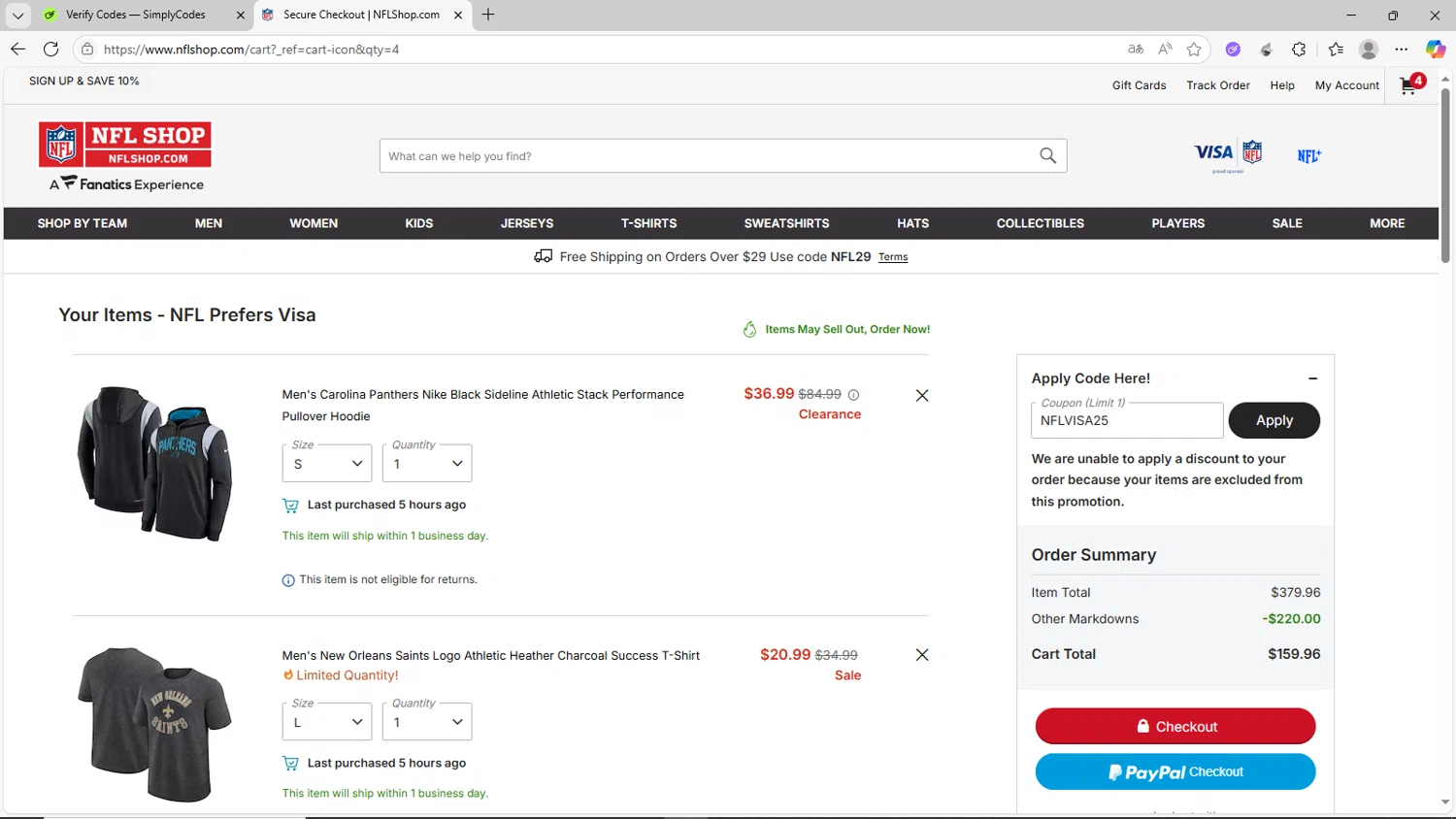Close the Verify Codes SimplyCodes tab

[241, 15]
